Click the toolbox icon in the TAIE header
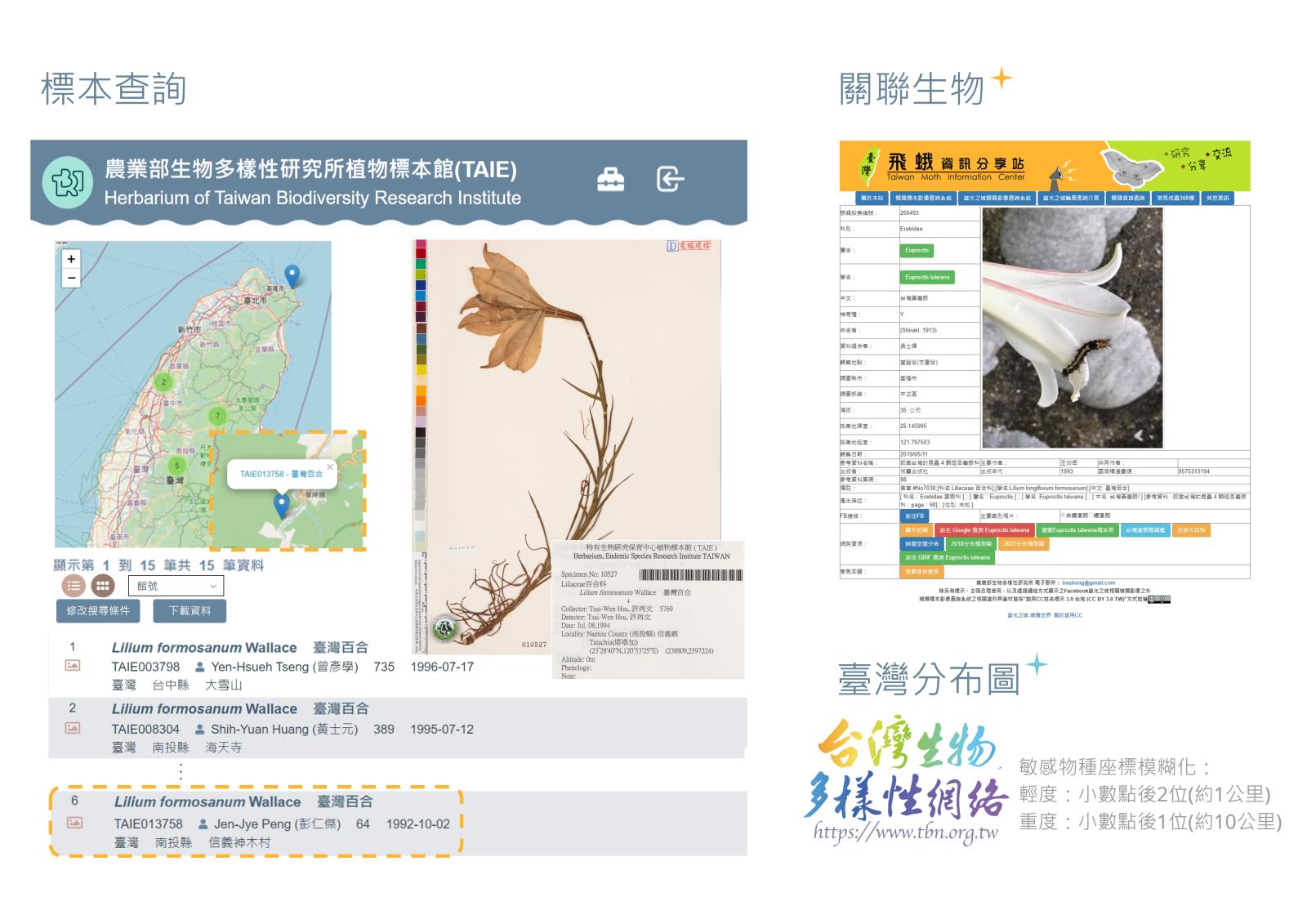This screenshot has width=1307, height=924. tap(611, 180)
